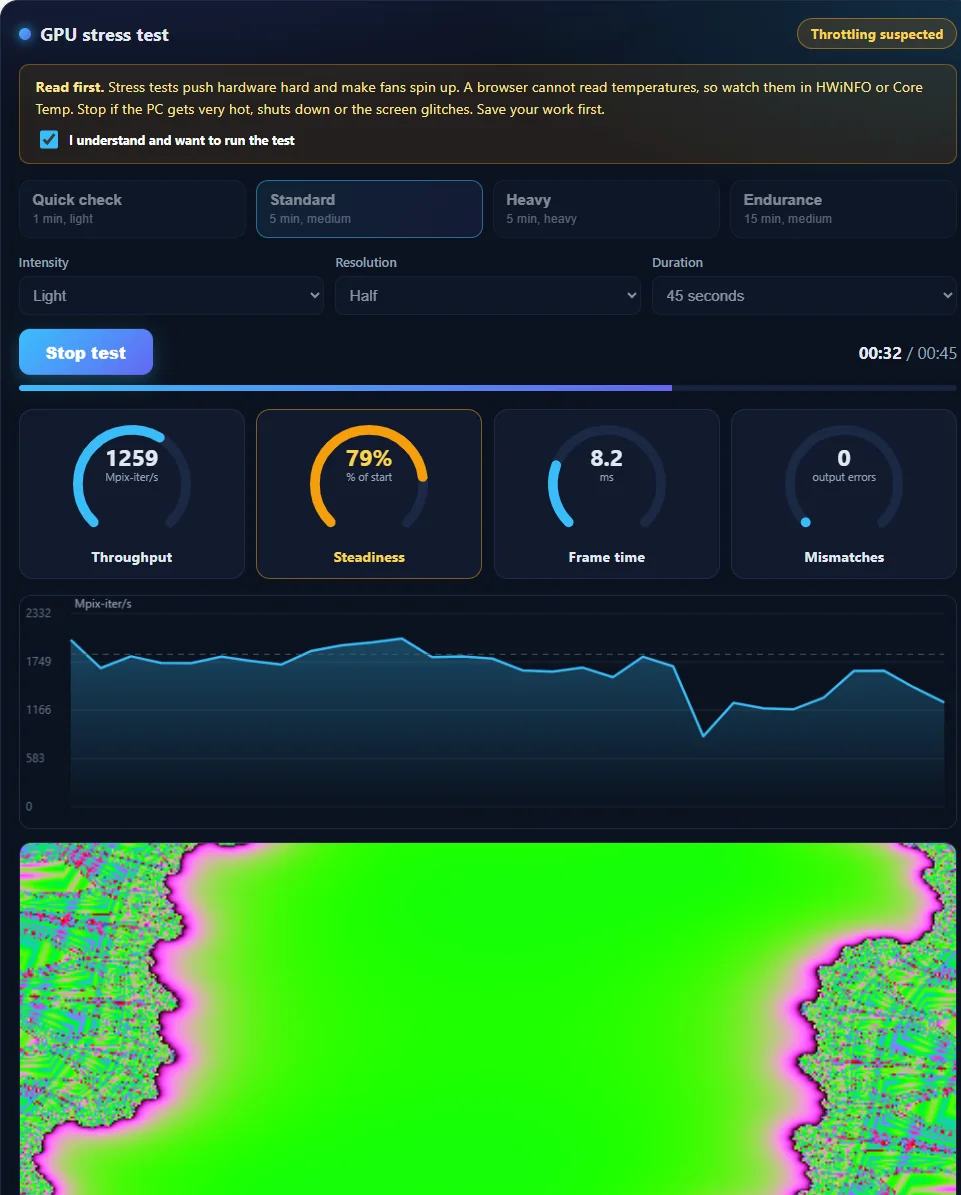
Task: Click the Mpix-iter/s chart unit label
Action: pos(103,604)
